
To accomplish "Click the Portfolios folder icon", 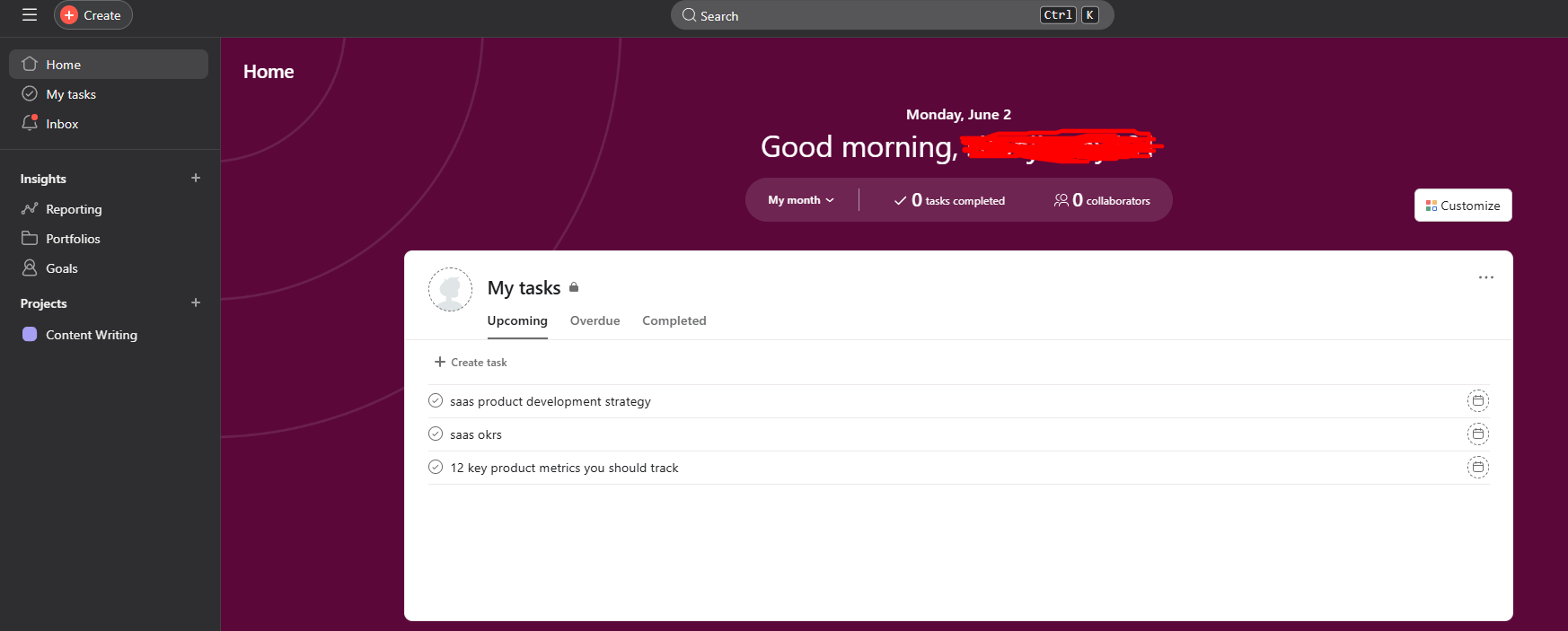I will tap(30, 238).
